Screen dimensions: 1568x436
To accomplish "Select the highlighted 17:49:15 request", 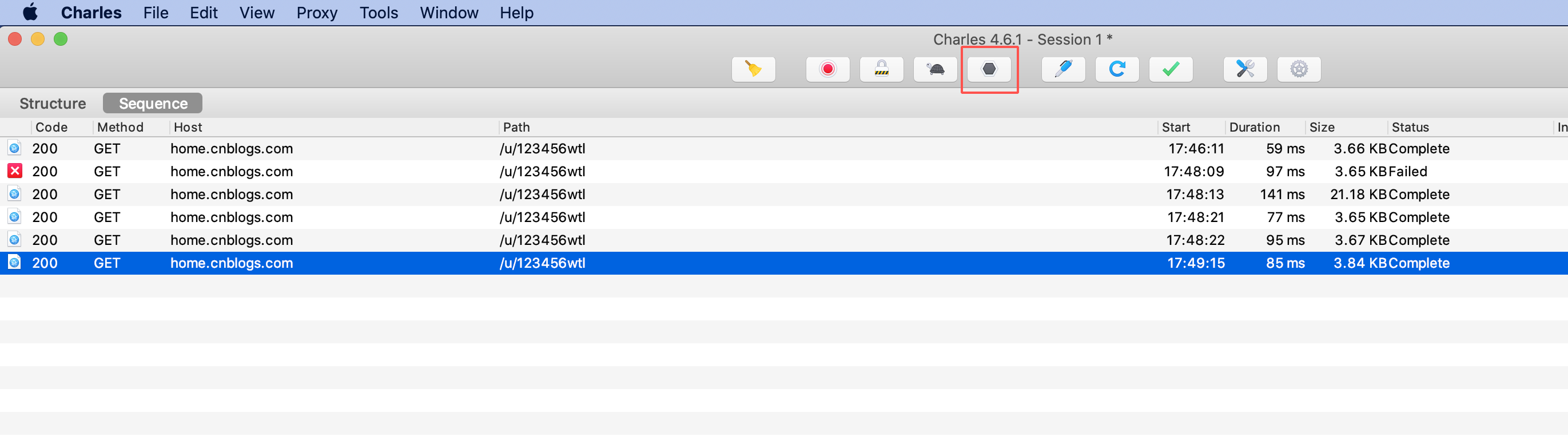I will pos(784,263).
